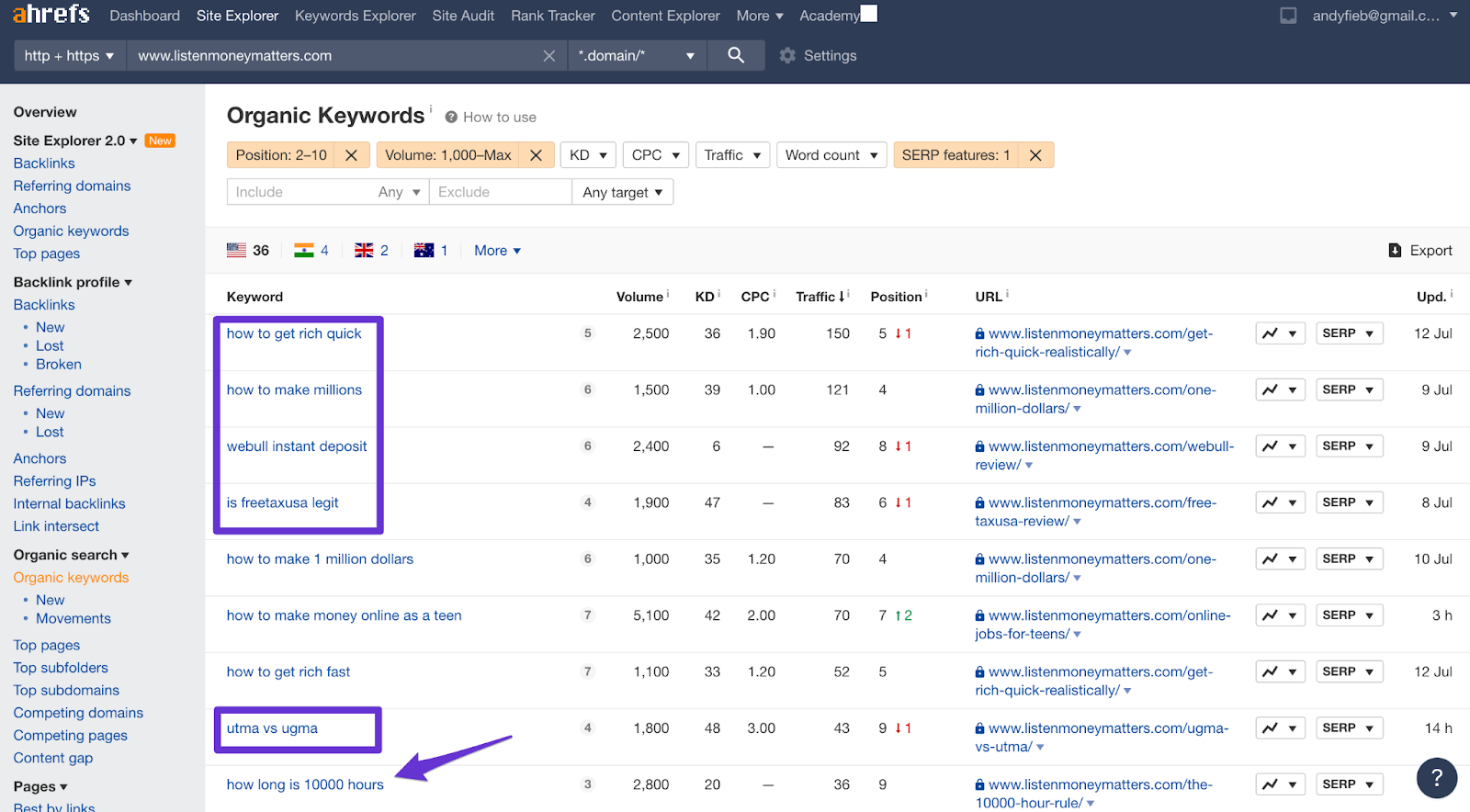Image resolution: width=1470 pixels, height=812 pixels.
Task: Switch to Keywords Explorer
Action: point(356,16)
